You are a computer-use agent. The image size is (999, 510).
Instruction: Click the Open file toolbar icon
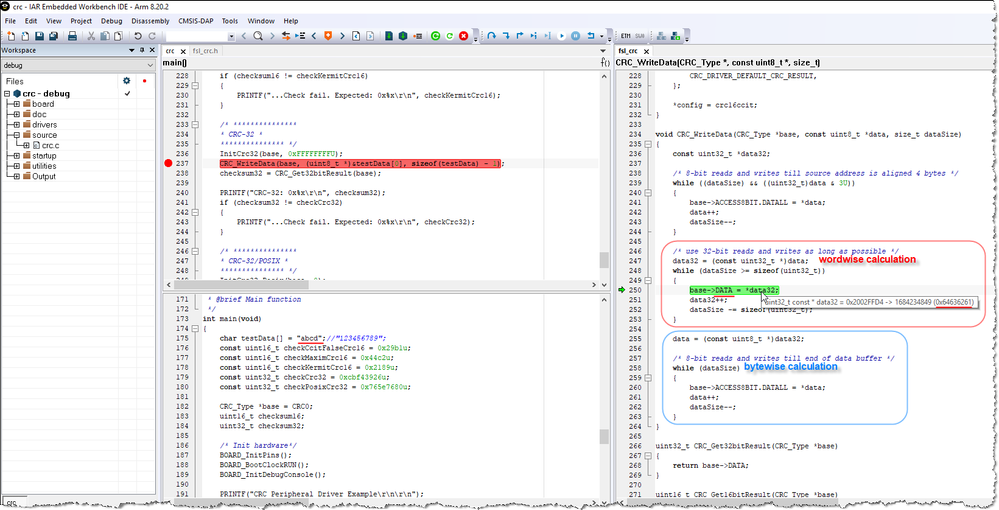pyautogui.click(x=25, y=36)
